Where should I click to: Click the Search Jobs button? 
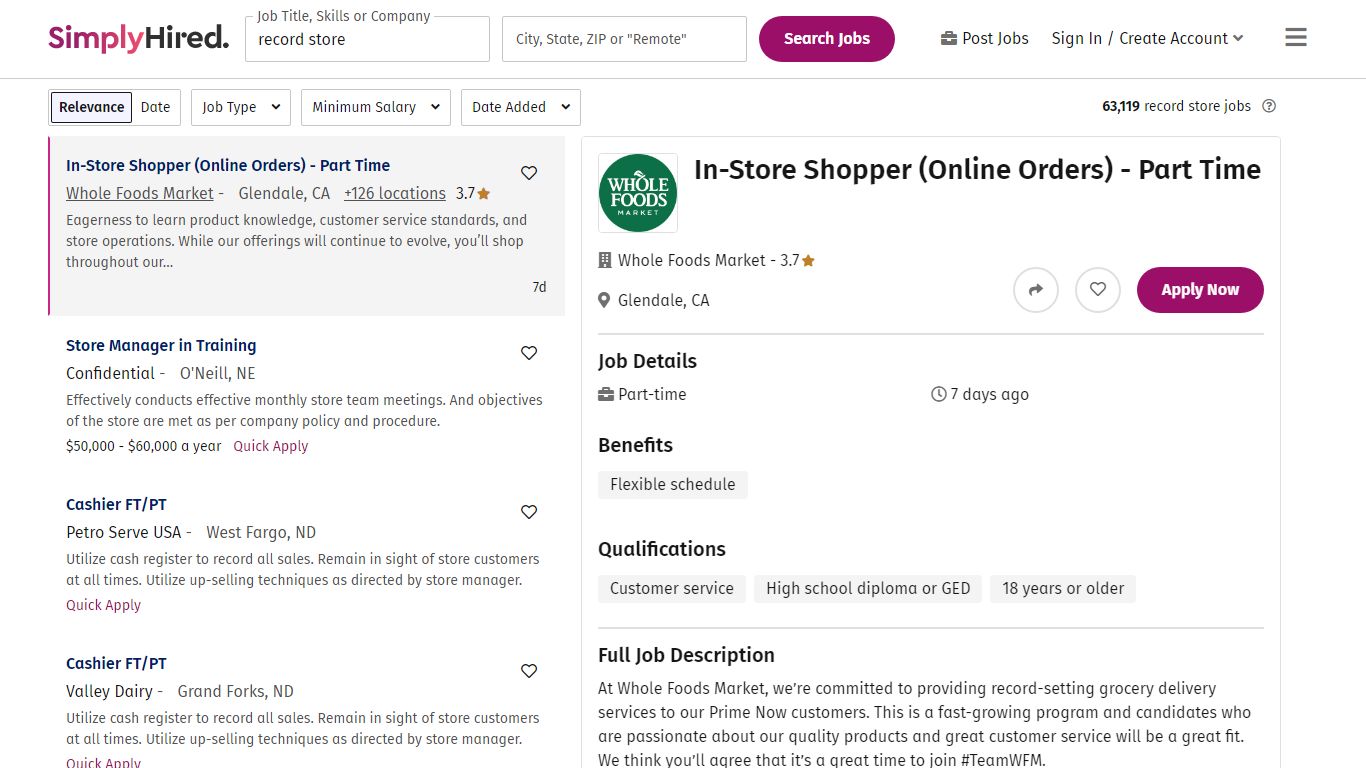827,39
